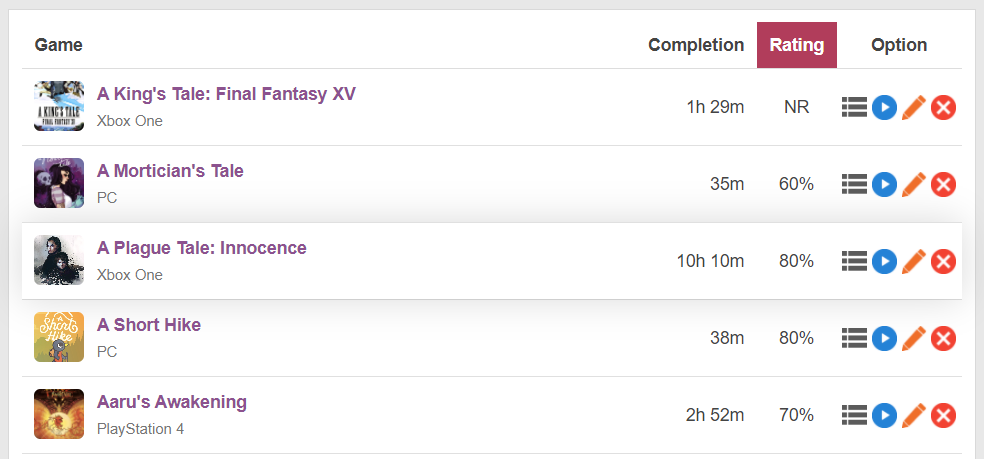Open list icon for A Plague Tale: Innocence
984x459 pixels.
[x=853, y=261]
